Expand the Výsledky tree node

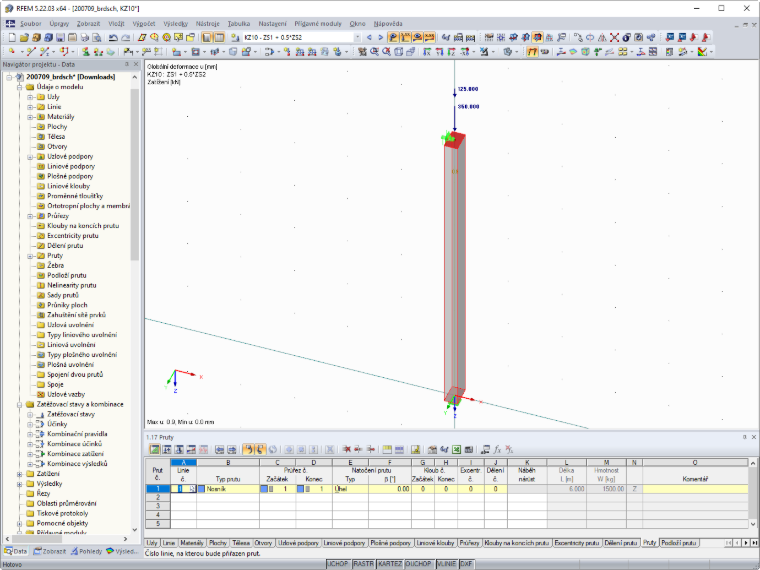19,484
